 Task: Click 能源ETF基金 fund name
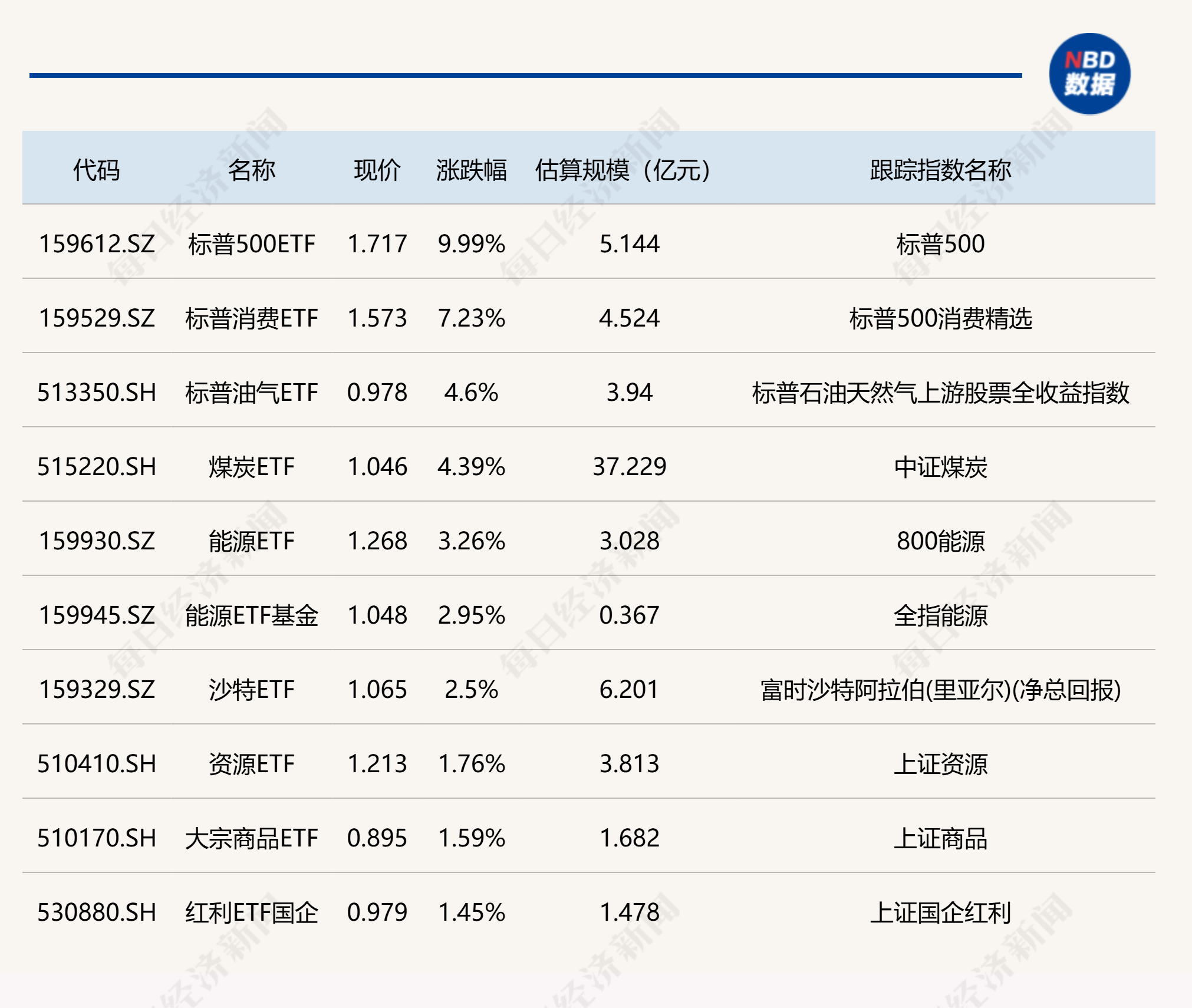tap(252, 615)
